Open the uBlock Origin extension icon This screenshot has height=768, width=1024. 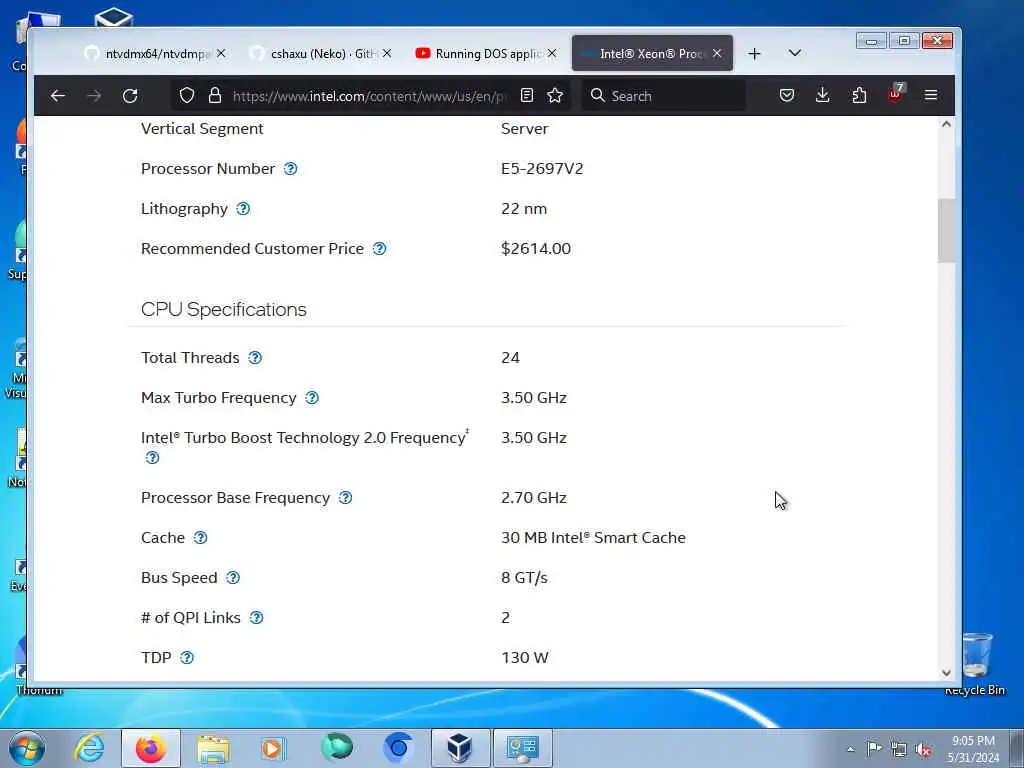pyautogui.click(x=895, y=93)
